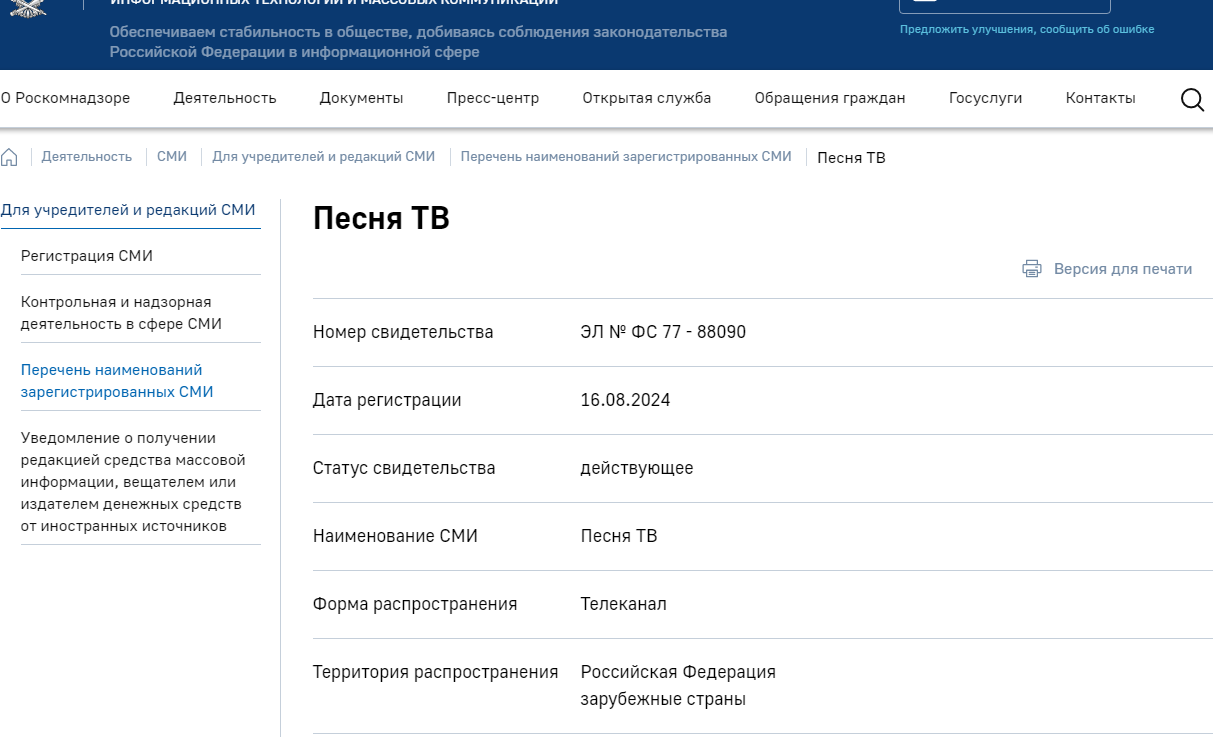The height and width of the screenshot is (737, 1213).
Task: Click the printer icon for print version
Action: [x=1032, y=269]
